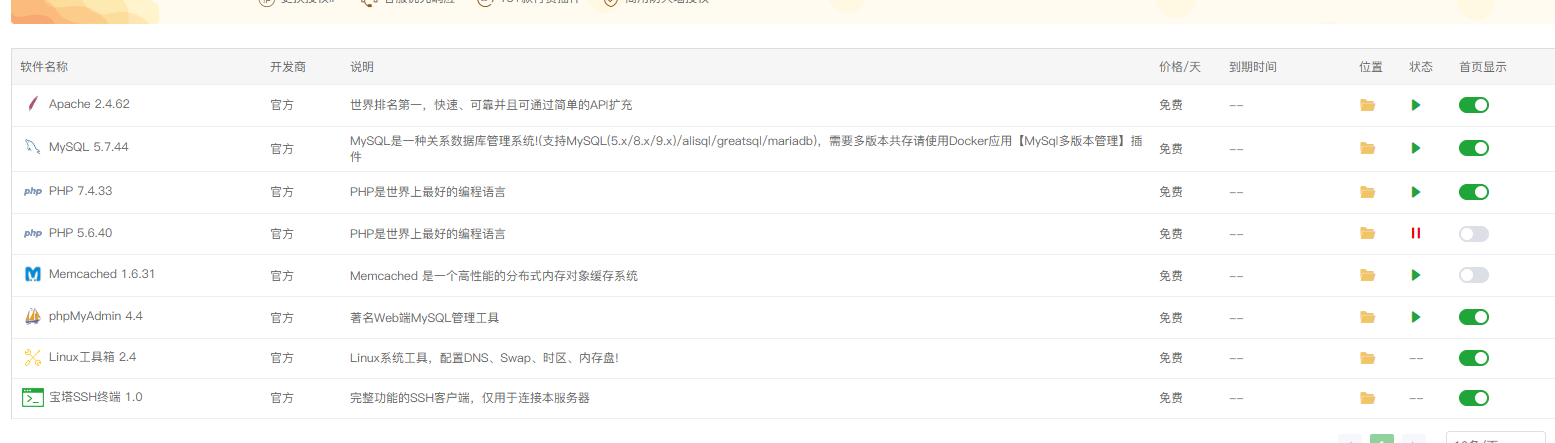This screenshot has width=1555, height=443.
Task: Click Linux工具箱 description about DNS, Swap
Action: click(484, 358)
